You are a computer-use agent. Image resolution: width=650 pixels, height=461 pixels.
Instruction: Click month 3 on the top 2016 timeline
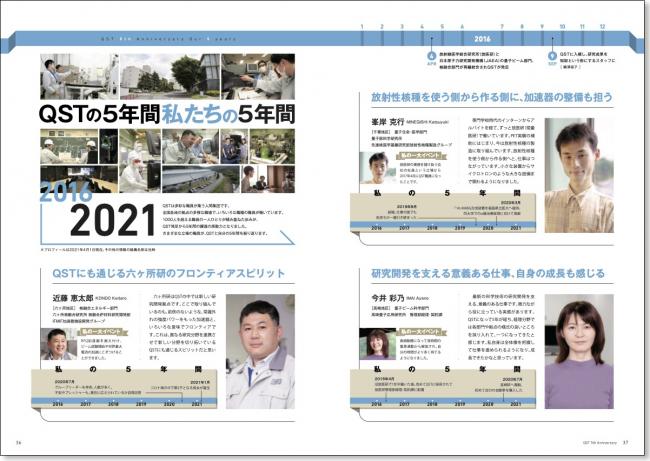[402, 27]
